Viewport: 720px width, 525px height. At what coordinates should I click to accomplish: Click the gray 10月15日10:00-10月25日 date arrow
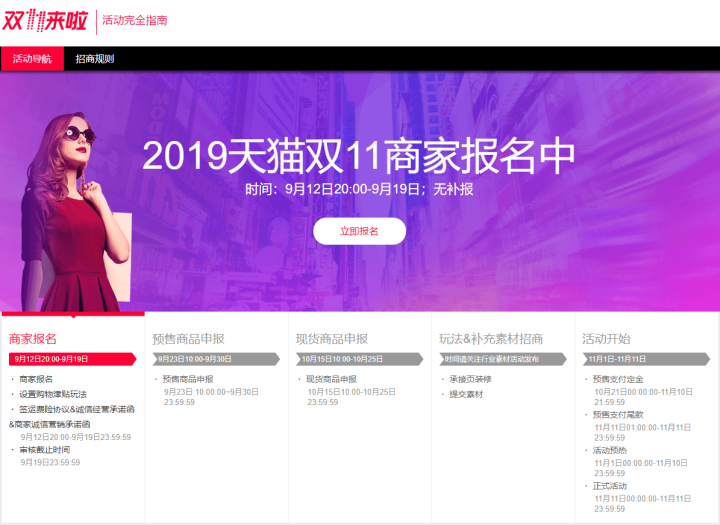[359, 359]
